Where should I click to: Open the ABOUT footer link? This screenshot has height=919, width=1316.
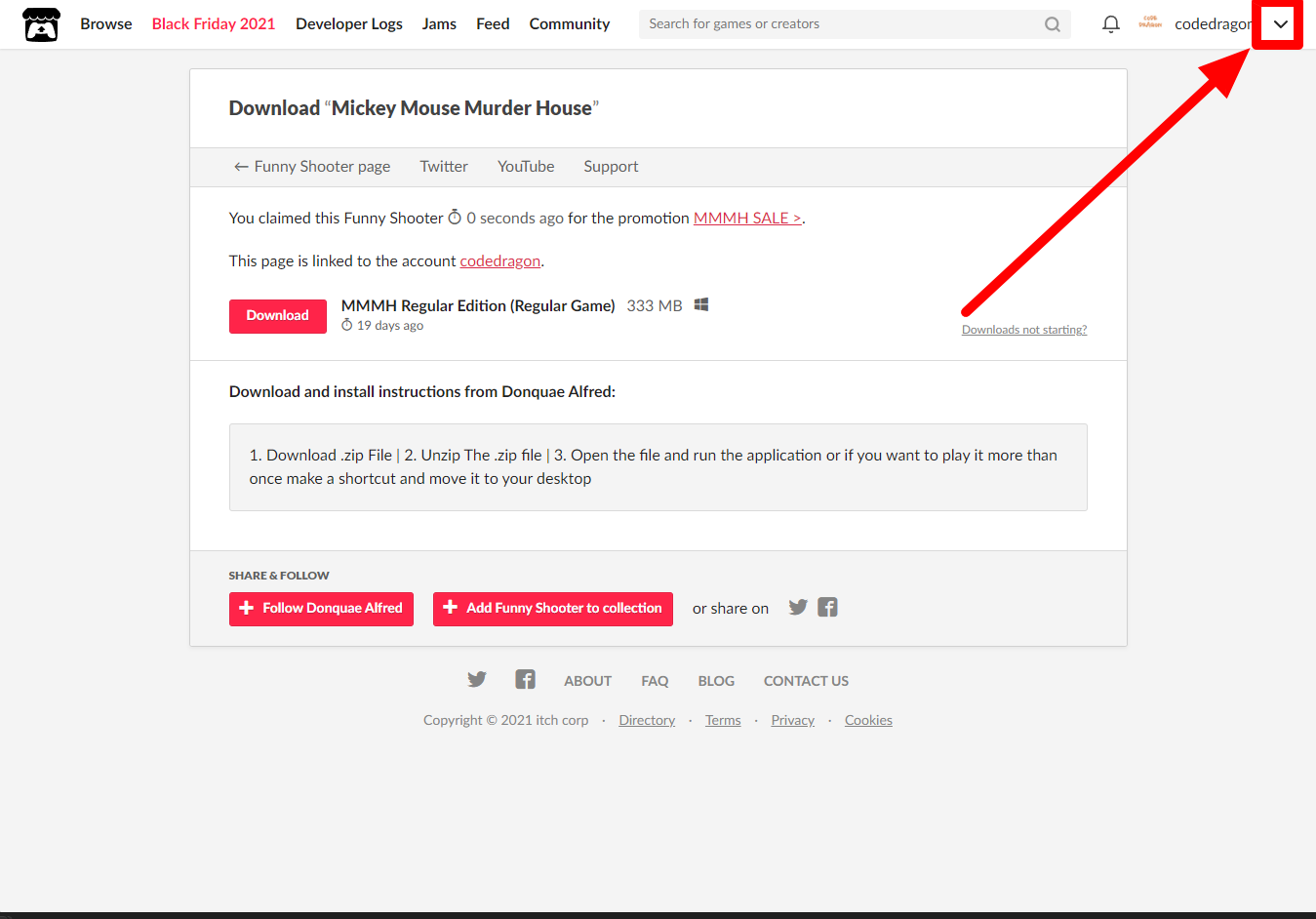coord(587,681)
